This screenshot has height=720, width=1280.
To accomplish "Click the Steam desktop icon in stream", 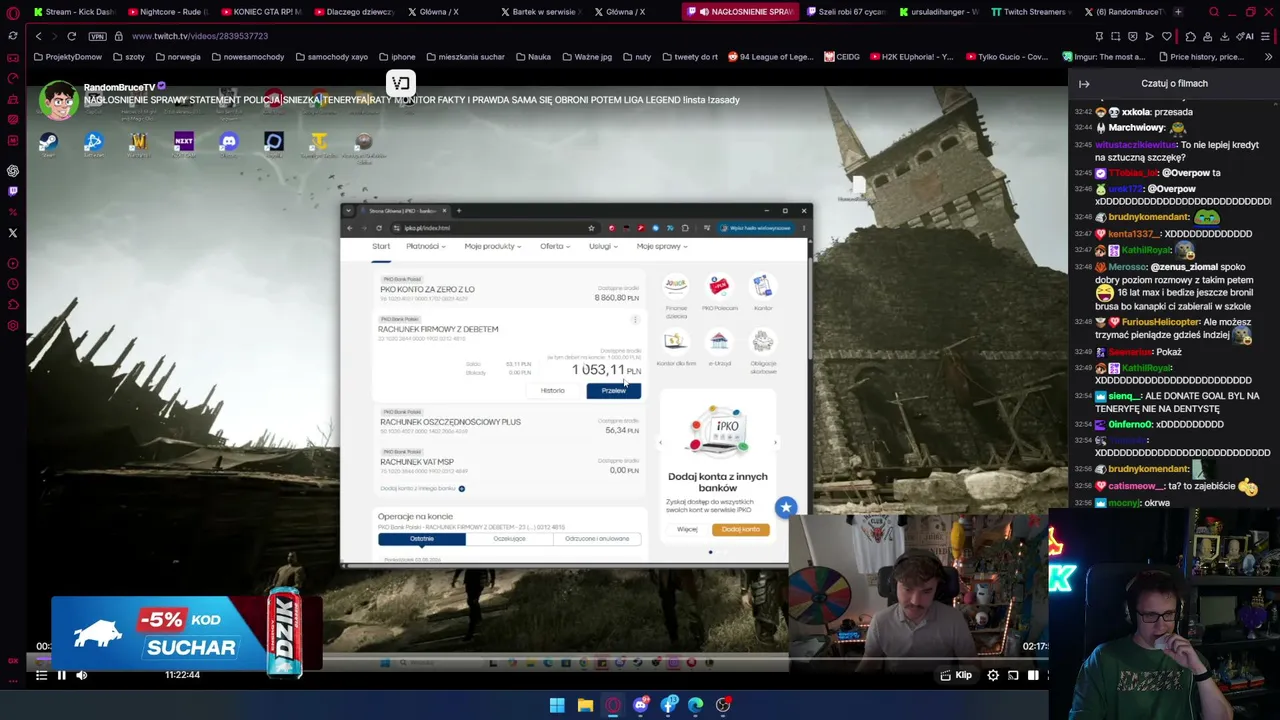I will (47, 143).
